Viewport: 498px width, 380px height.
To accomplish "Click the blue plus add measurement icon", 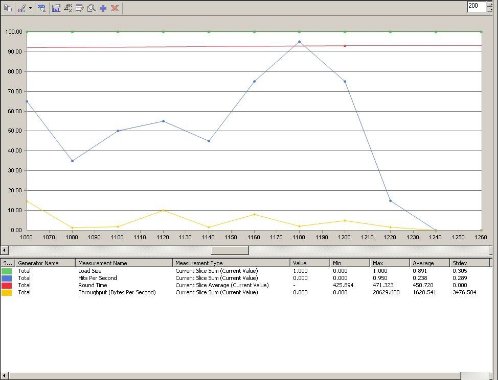I will pyautogui.click(x=103, y=8).
